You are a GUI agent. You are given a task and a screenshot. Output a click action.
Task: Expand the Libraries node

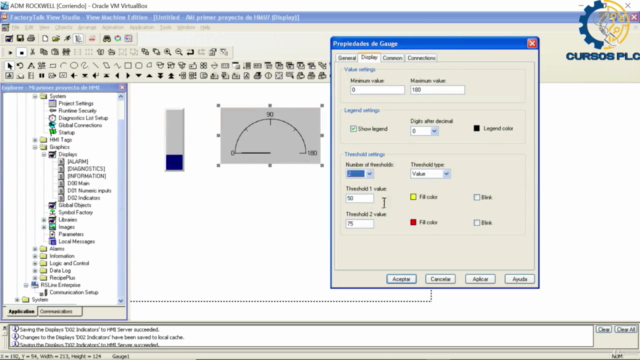(x=44, y=220)
